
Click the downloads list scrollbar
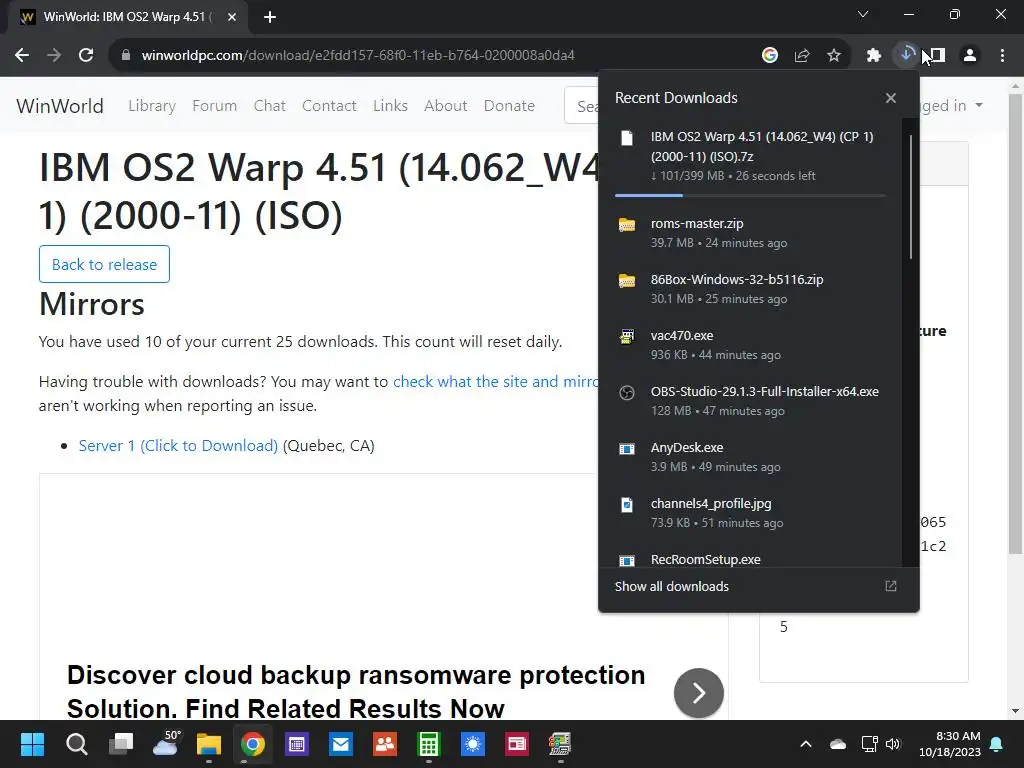point(910,196)
